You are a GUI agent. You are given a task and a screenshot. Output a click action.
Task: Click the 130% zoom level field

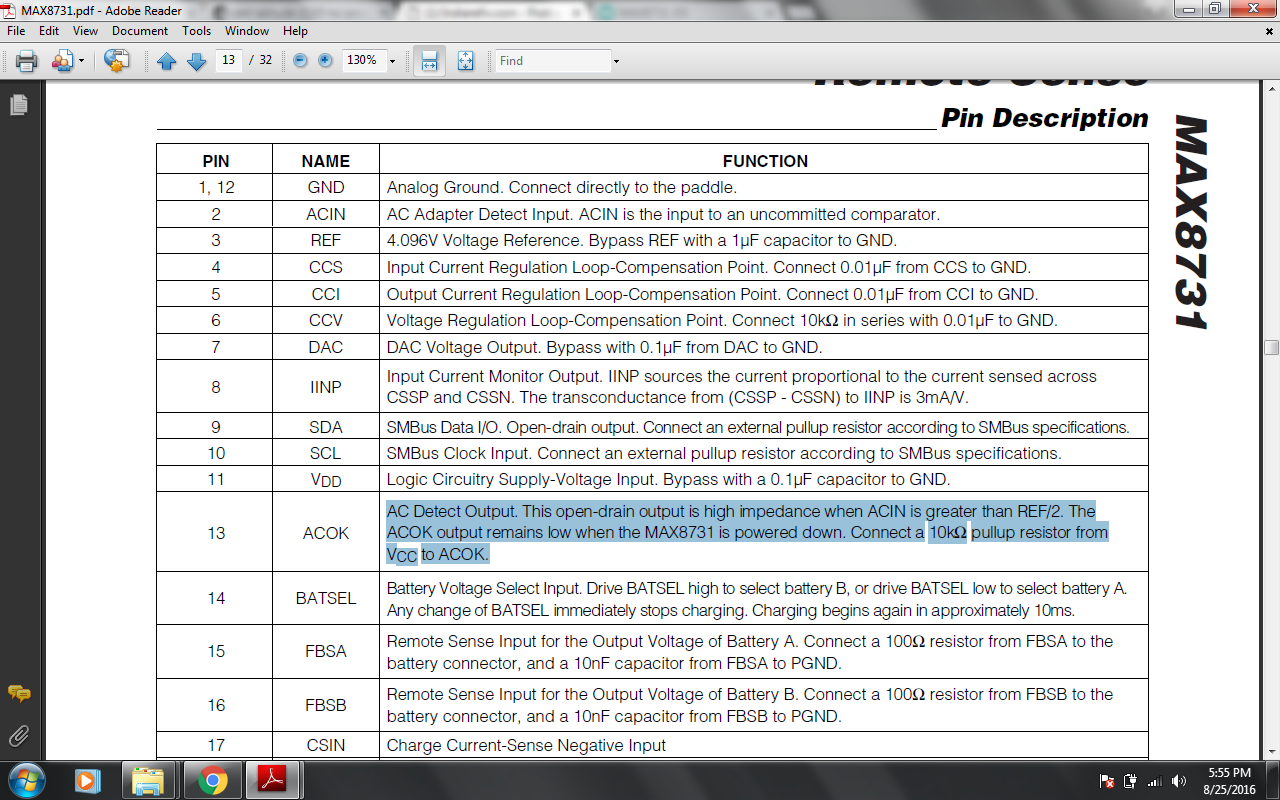(x=363, y=60)
